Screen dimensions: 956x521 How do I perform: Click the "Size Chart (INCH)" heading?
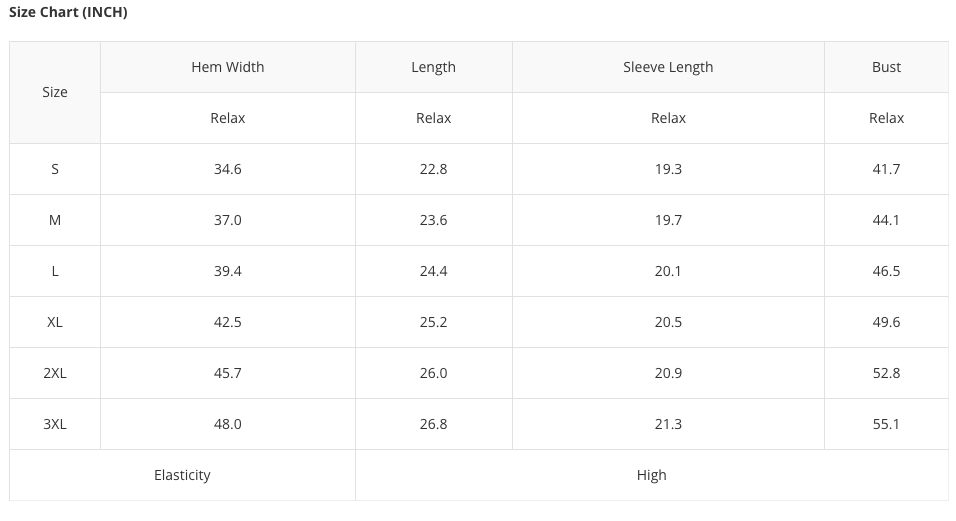pos(68,13)
